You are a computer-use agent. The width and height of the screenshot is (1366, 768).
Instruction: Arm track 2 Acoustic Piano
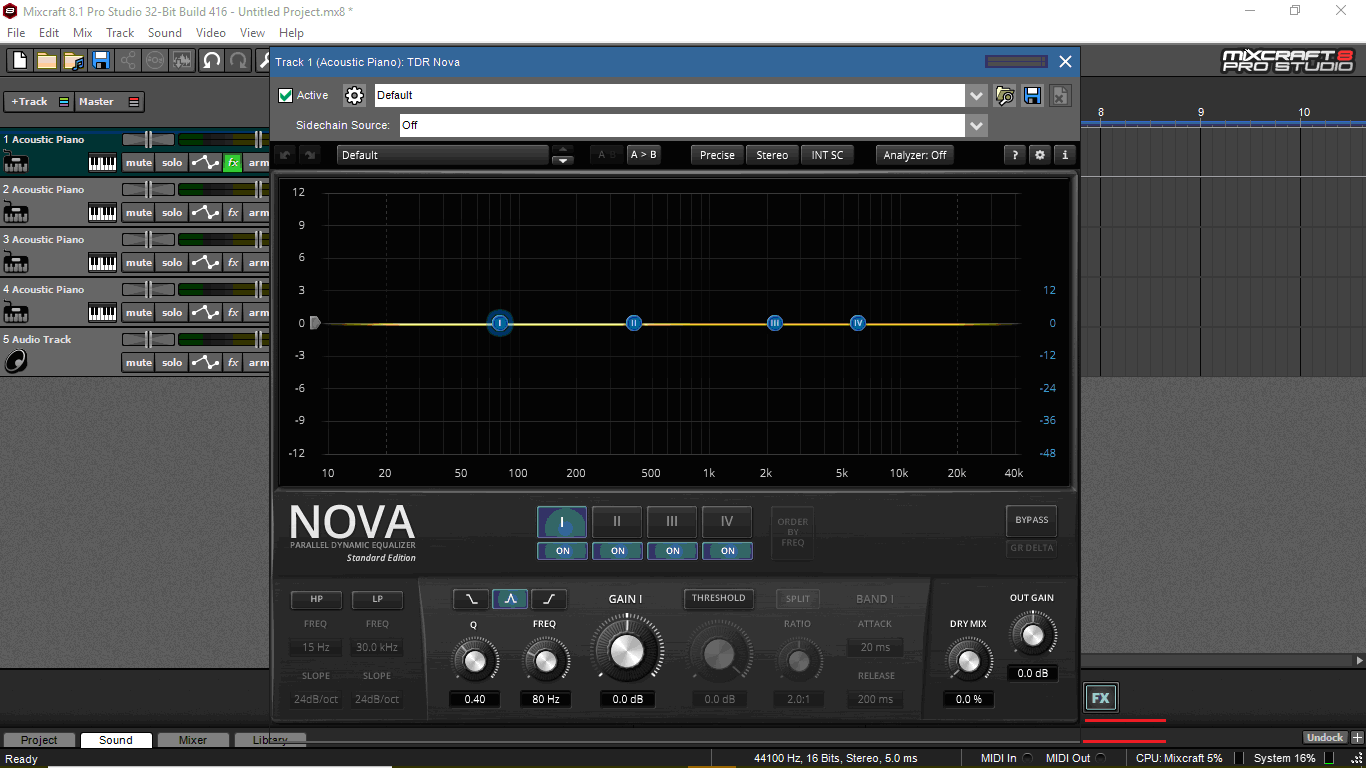pyautogui.click(x=258, y=213)
